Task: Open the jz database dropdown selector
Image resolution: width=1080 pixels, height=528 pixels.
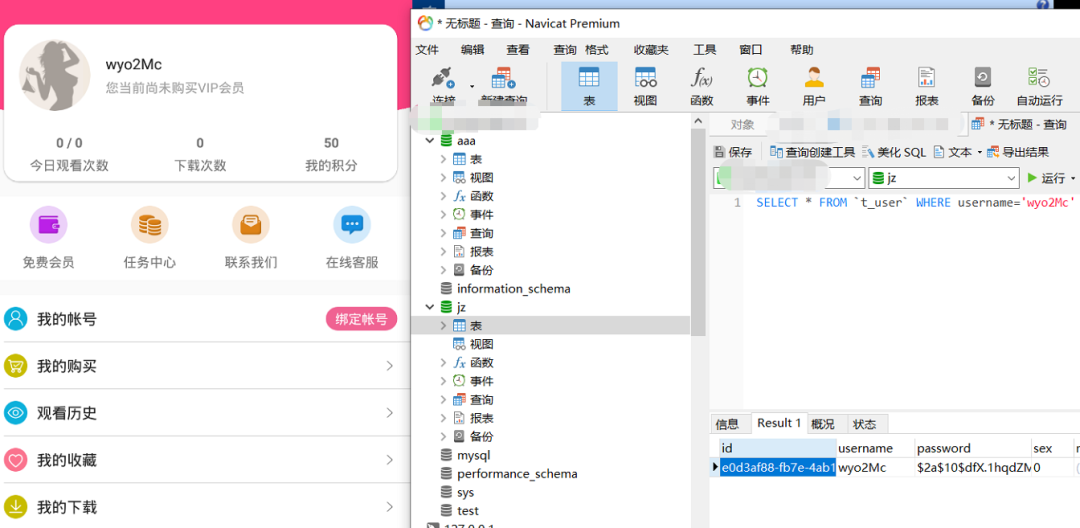Action: click(x=1011, y=178)
